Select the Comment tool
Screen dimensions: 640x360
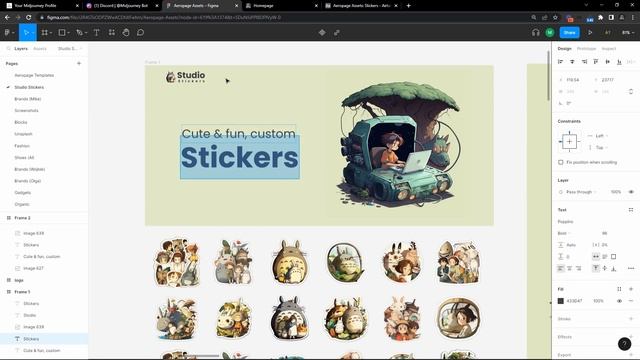tap(140, 33)
